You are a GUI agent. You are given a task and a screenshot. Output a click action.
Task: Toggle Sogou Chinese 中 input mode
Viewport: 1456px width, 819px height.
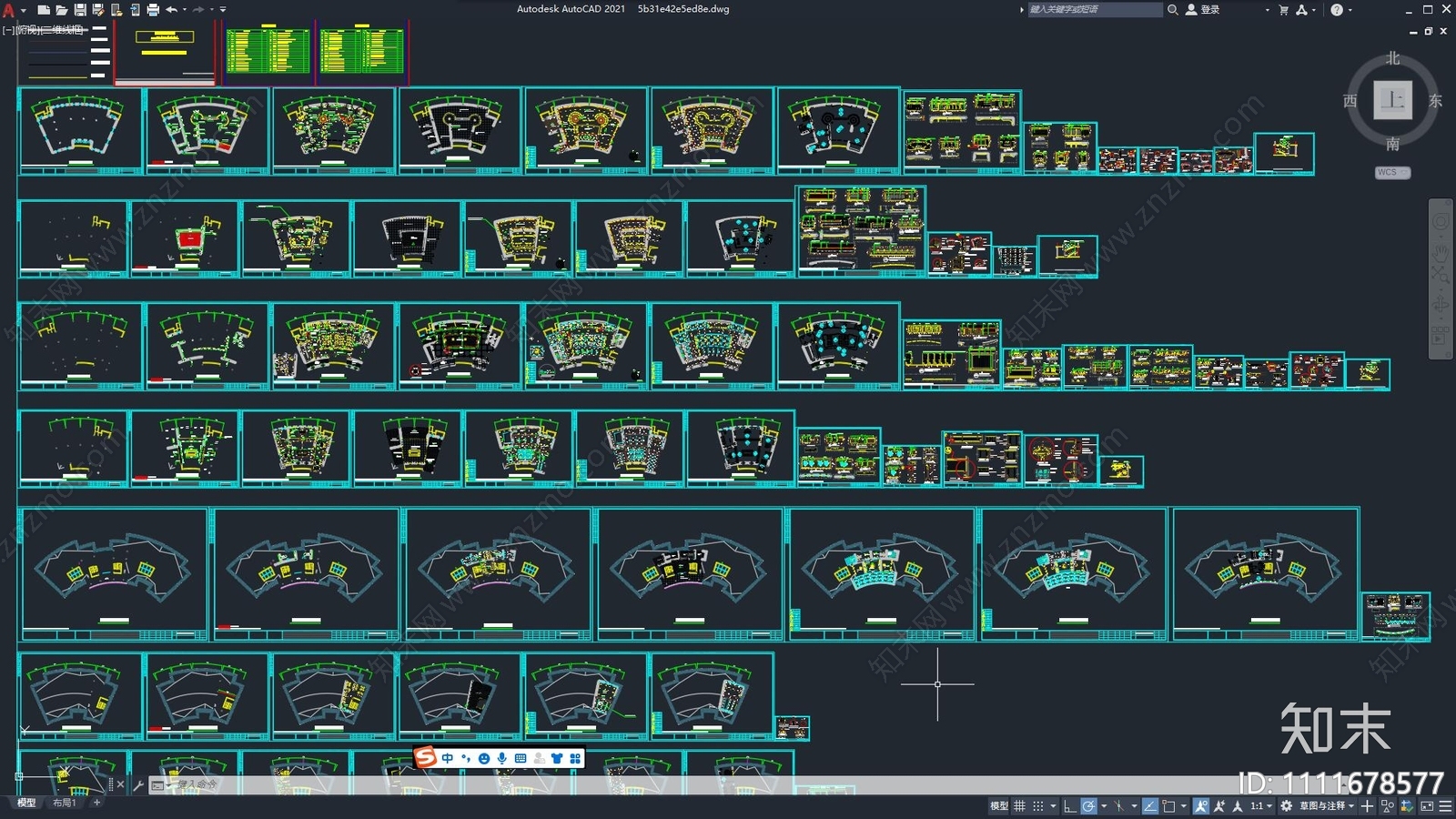(448, 758)
